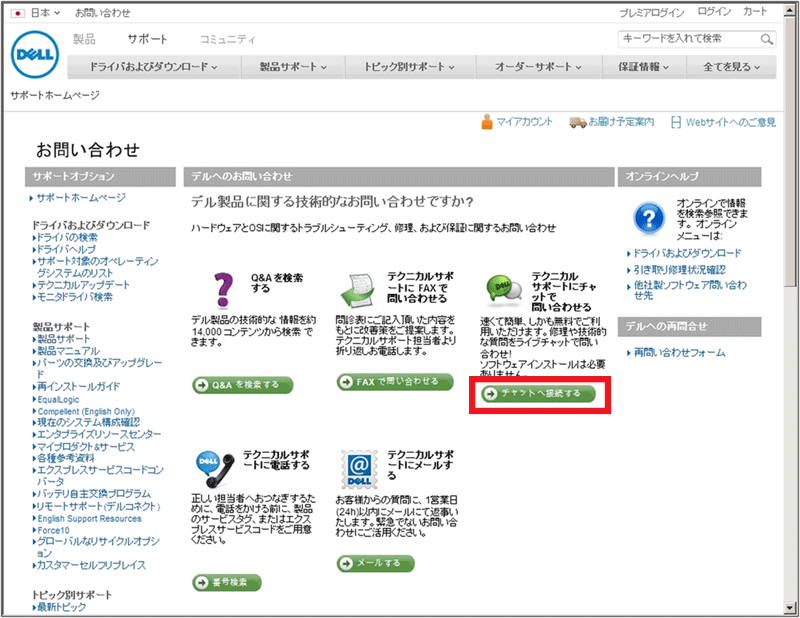Viewport: 800px width, 618px height.
Task: Click the vertical page scrollbar
Action: click(x=789, y=300)
